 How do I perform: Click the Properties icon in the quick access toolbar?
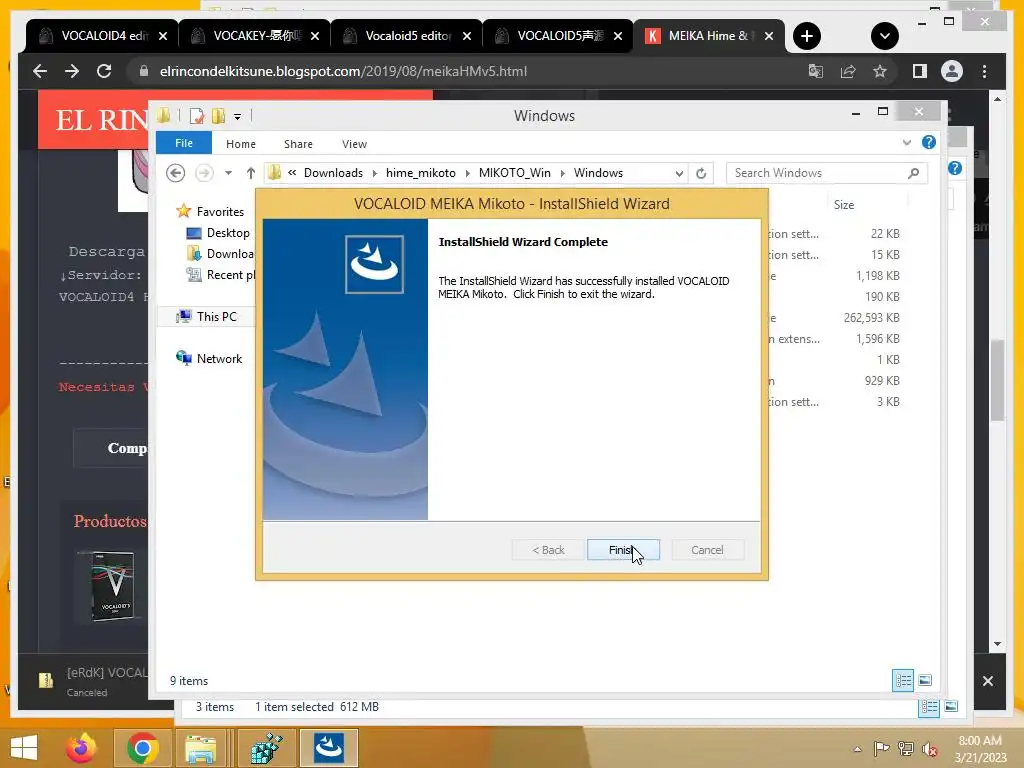click(197, 116)
